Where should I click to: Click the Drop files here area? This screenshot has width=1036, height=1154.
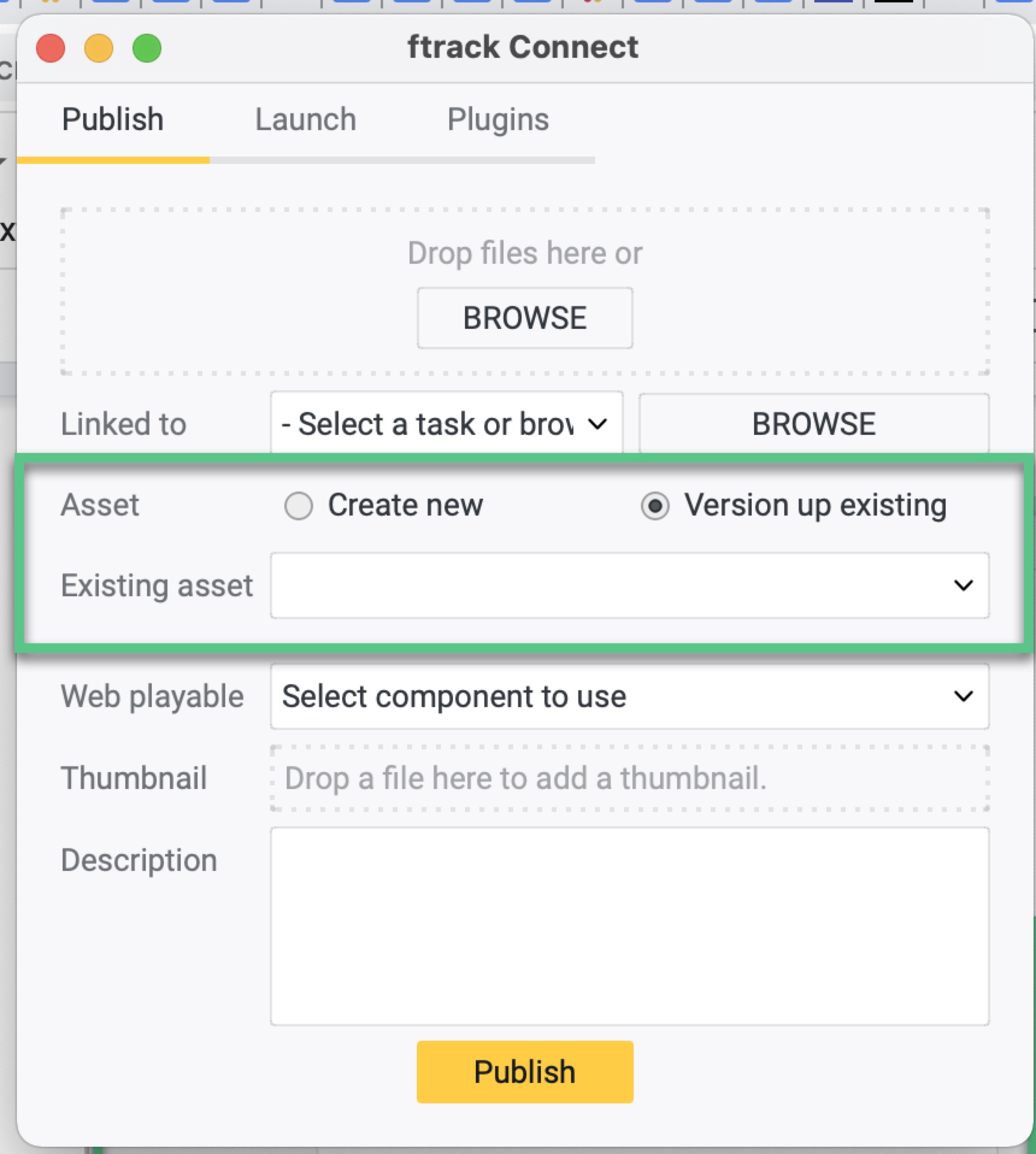coord(524,253)
